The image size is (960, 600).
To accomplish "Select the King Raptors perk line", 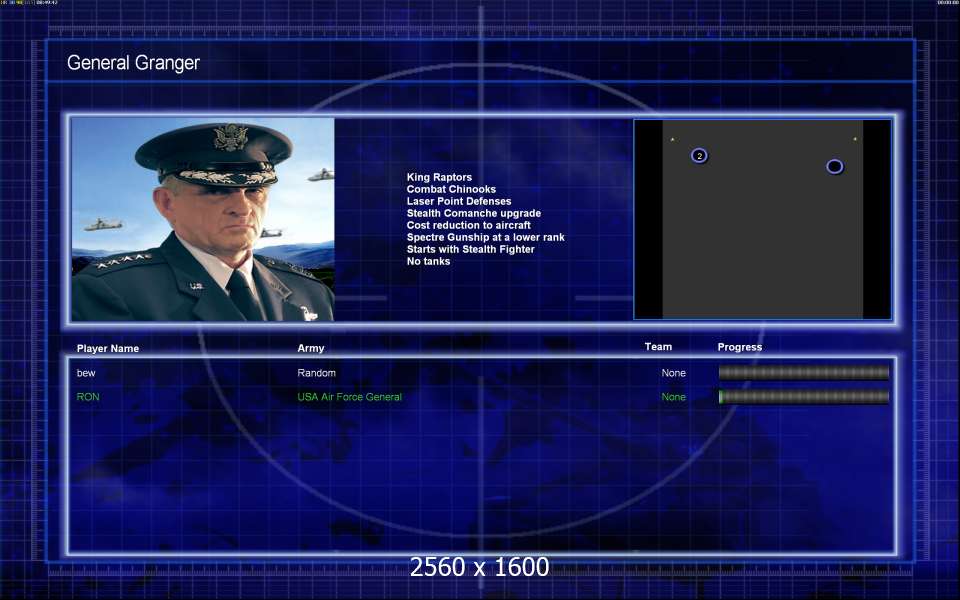I will click(439, 177).
